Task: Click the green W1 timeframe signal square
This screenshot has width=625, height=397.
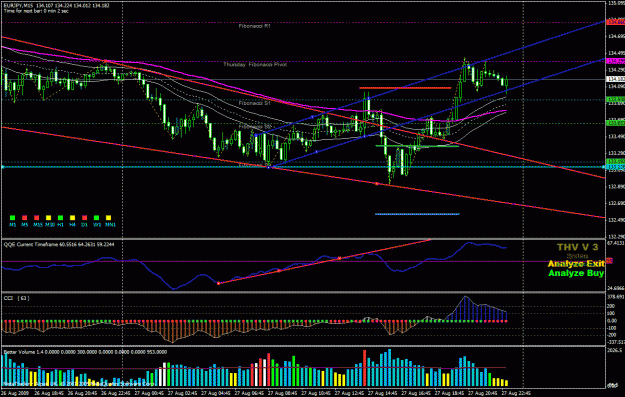Action: tap(96, 218)
